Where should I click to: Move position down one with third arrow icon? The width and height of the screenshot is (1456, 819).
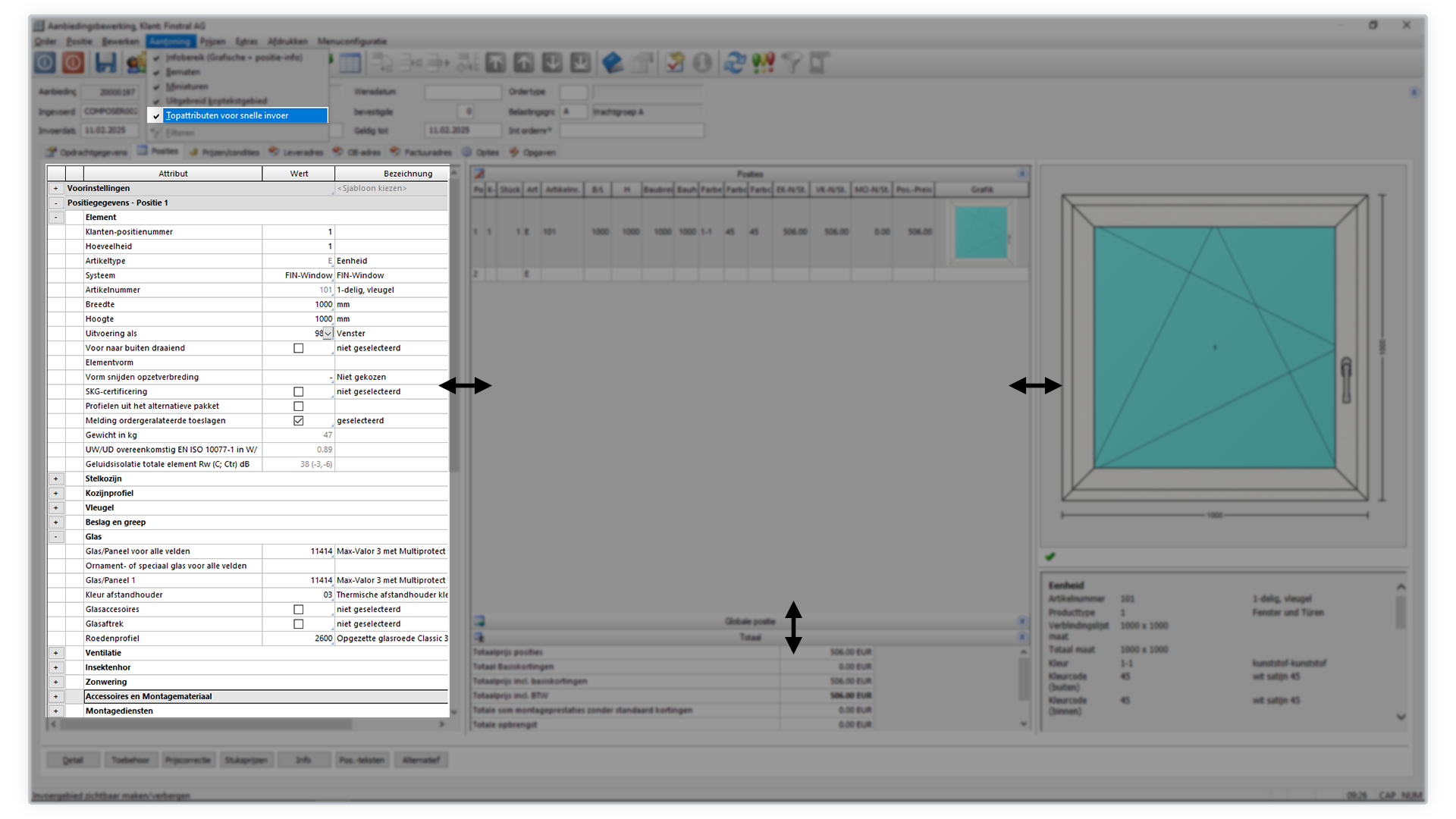point(552,63)
